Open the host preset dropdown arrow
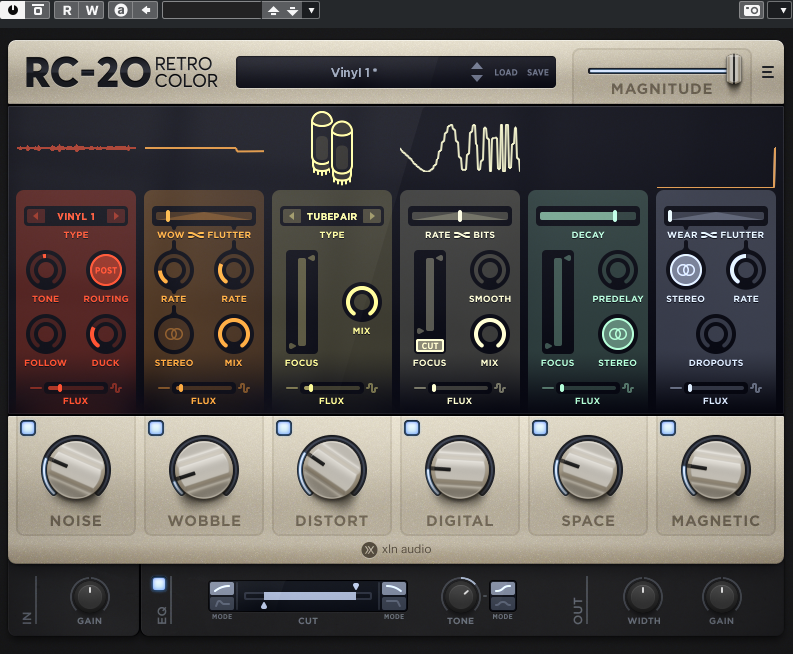 point(312,10)
